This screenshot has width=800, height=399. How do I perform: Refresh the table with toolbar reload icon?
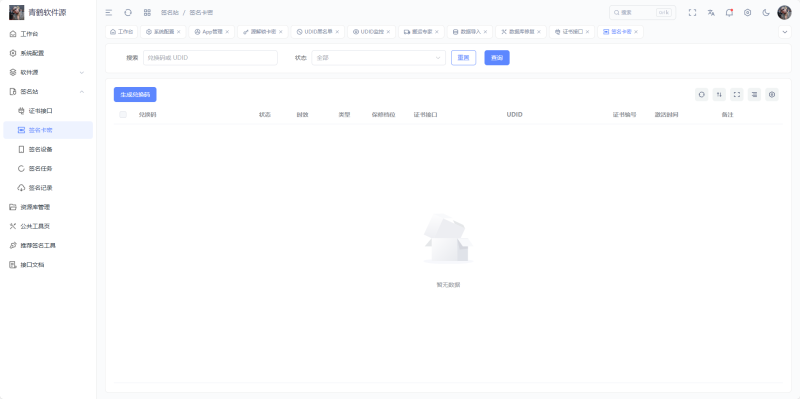click(702, 94)
